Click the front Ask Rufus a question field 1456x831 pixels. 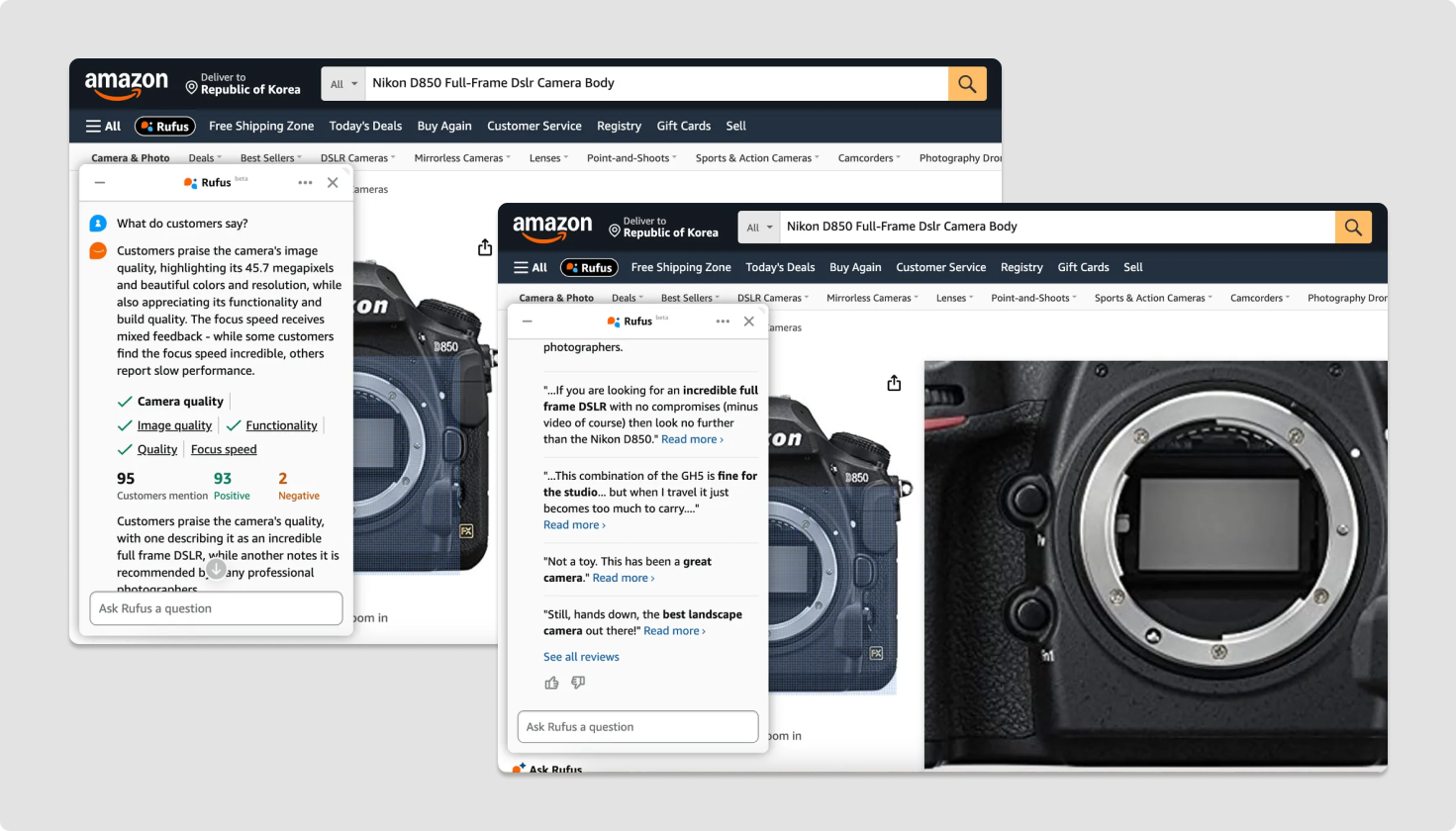pos(637,727)
